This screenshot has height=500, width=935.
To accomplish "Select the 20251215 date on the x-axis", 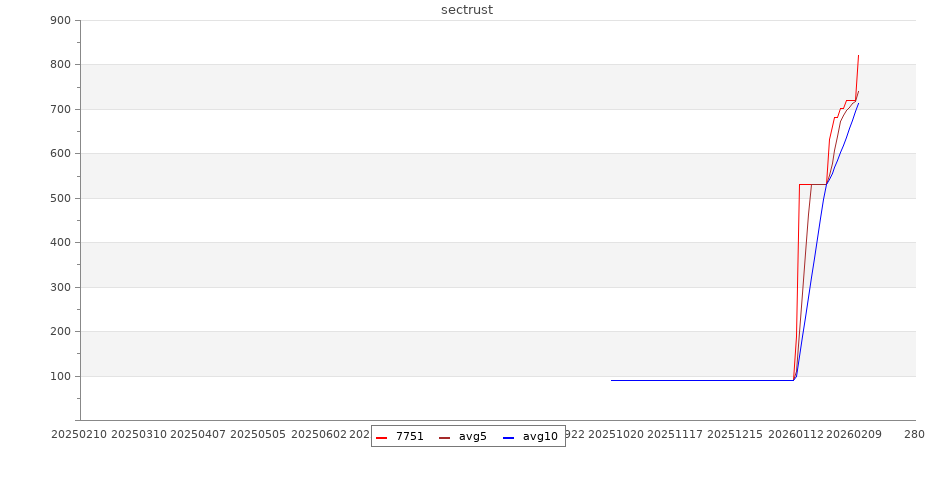I will 735,435.
